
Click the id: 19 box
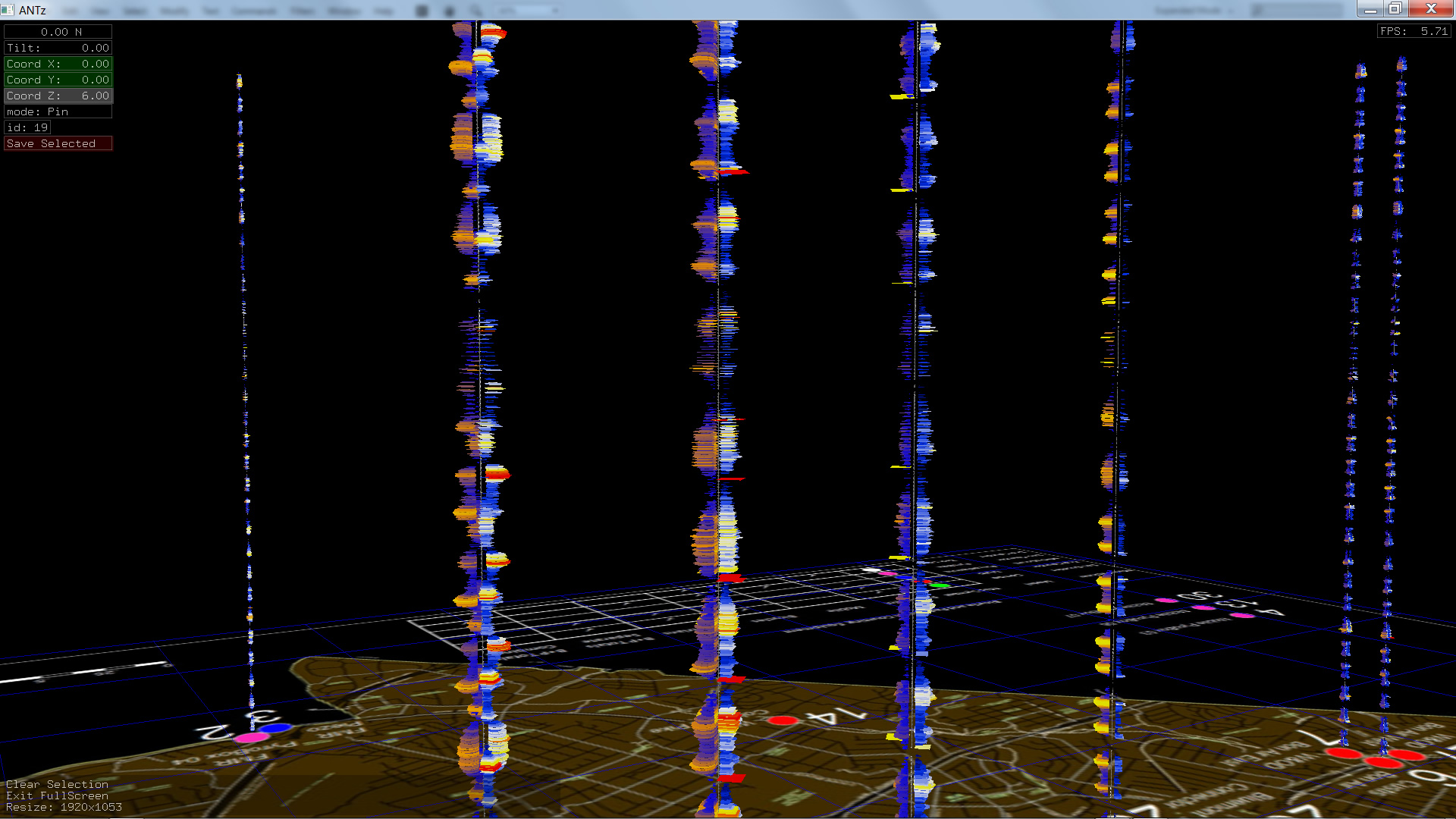point(27,127)
